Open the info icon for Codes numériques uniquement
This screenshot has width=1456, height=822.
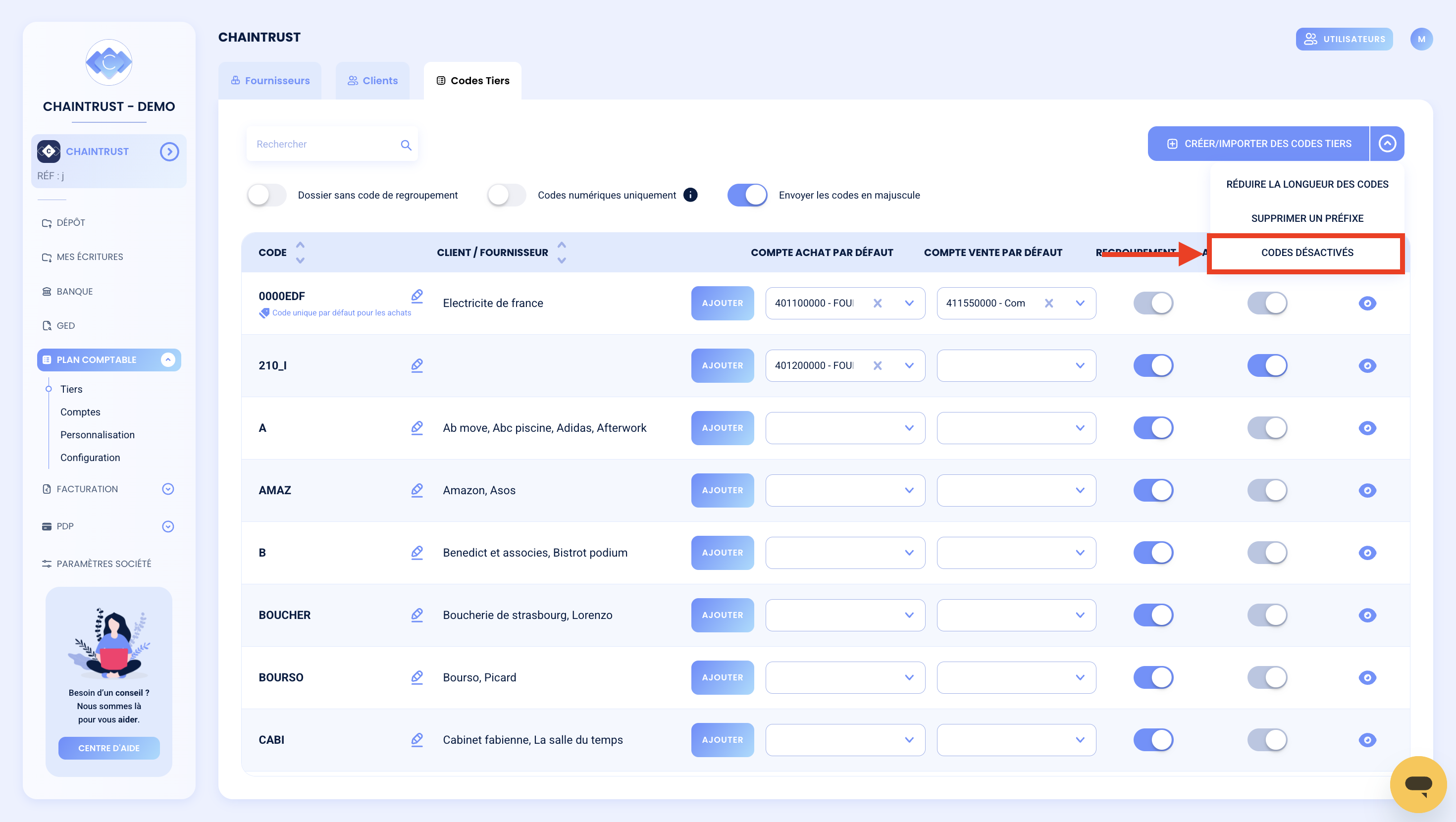690,195
